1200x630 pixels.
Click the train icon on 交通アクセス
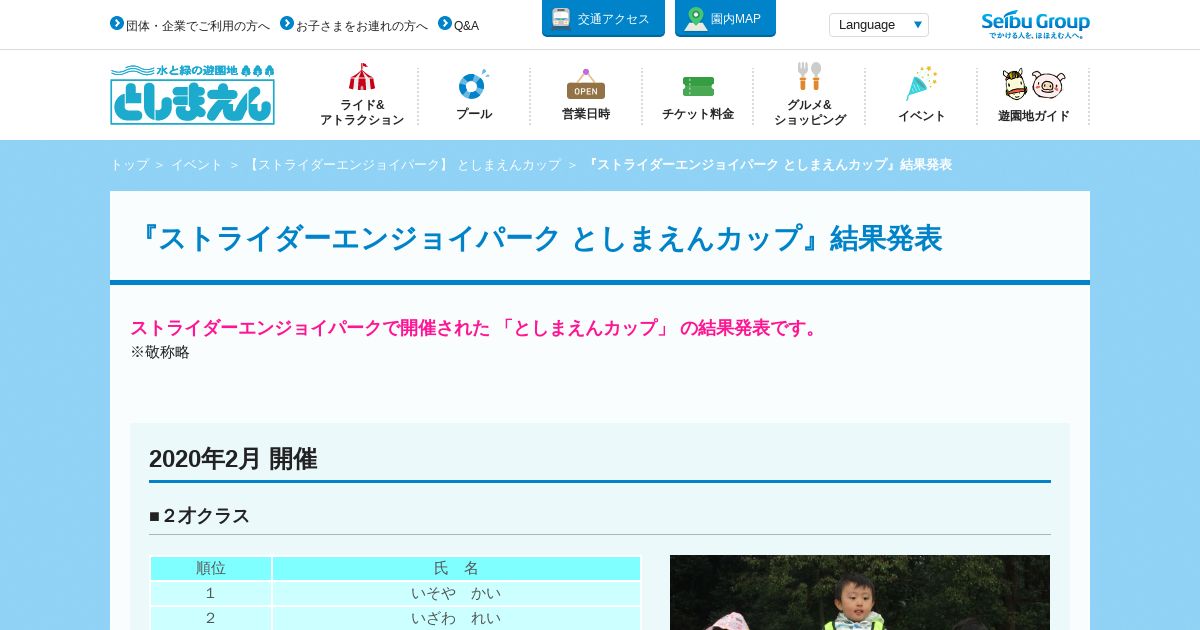(561, 18)
